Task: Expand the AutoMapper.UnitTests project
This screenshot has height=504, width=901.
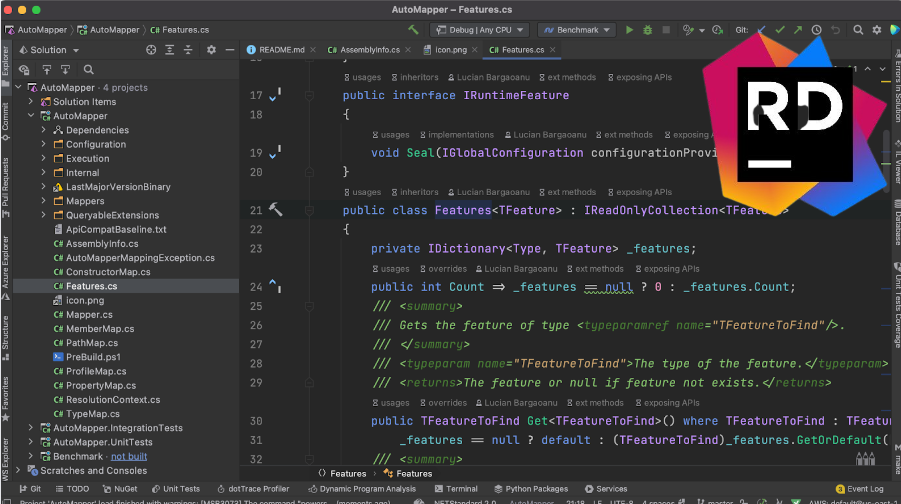Action: point(31,442)
